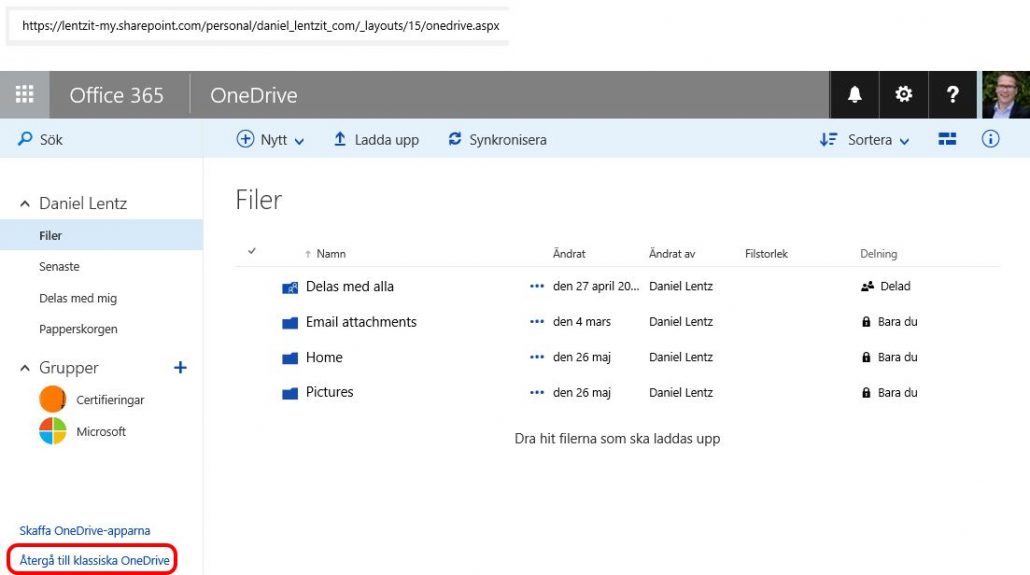Open the Email attachments folder name
The image size is (1030, 575).
click(361, 322)
